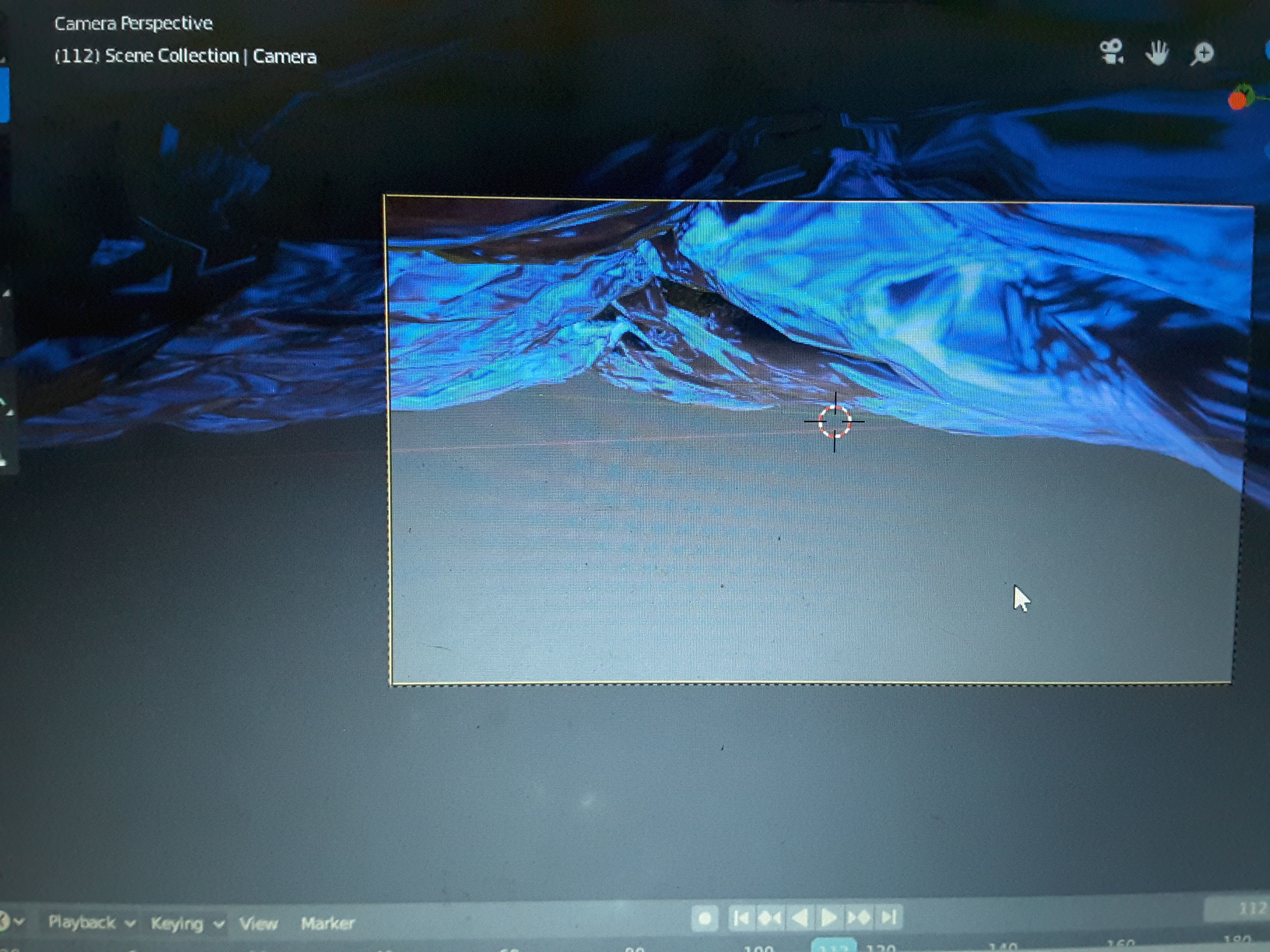Open the Playback dropdown

click(92, 922)
